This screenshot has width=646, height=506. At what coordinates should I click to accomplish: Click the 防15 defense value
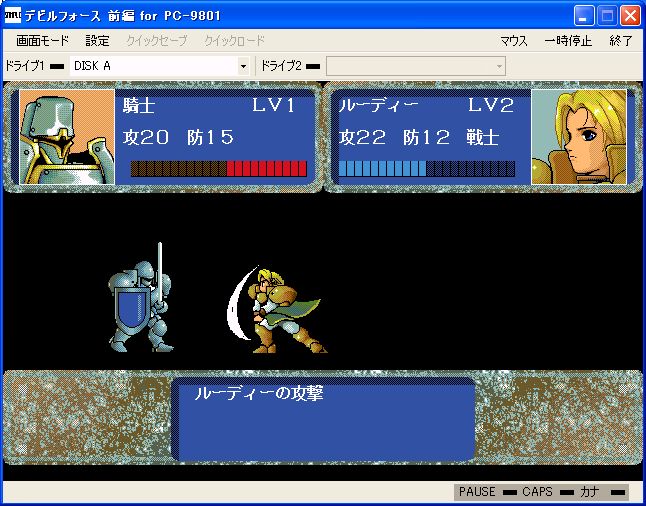[x=211, y=137]
